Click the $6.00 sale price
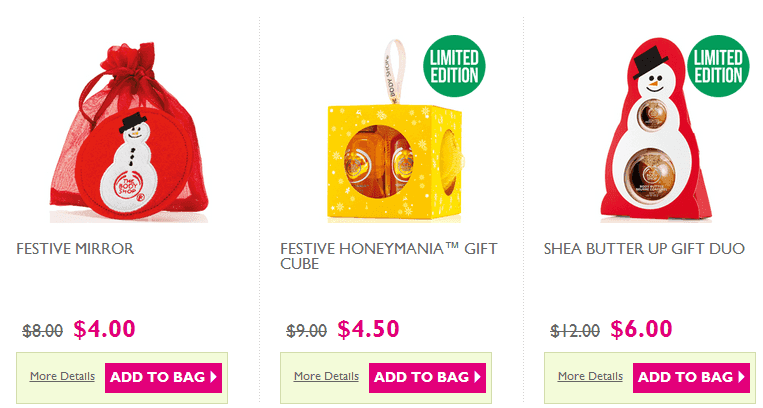763x408 pixels. pos(641,329)
